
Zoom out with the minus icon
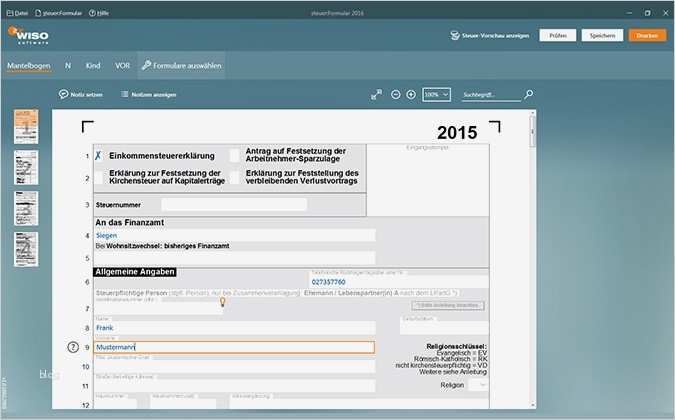pos(396,95)
